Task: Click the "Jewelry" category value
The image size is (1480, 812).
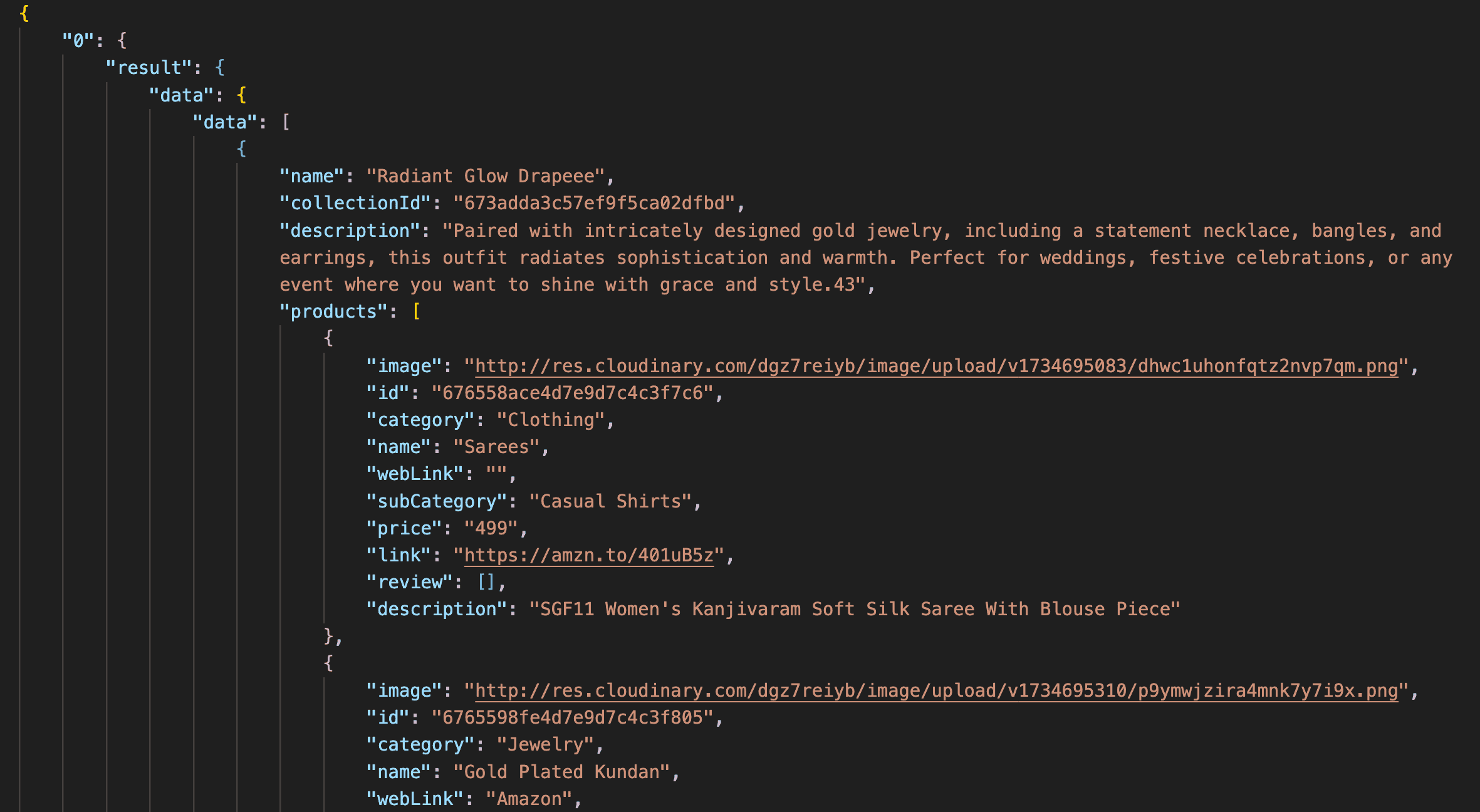Action: click(x=545, y=744)
